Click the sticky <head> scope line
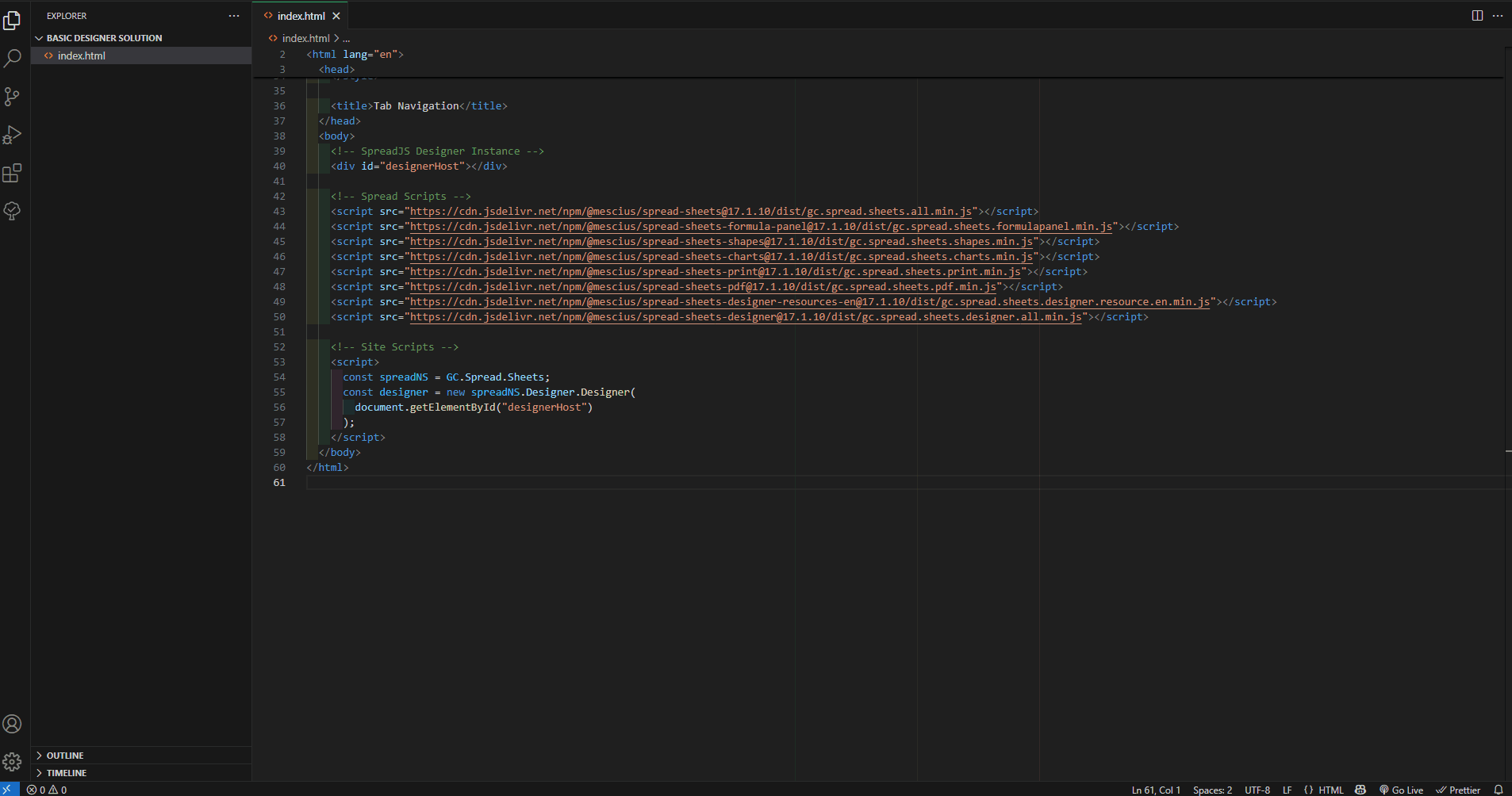The height and width of the screenshot is (796, 1512). 336,70
